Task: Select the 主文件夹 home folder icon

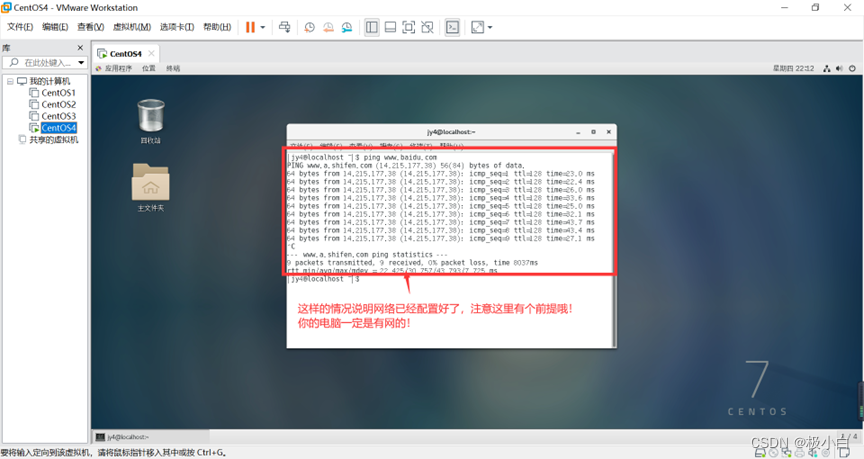Action: 150,187
